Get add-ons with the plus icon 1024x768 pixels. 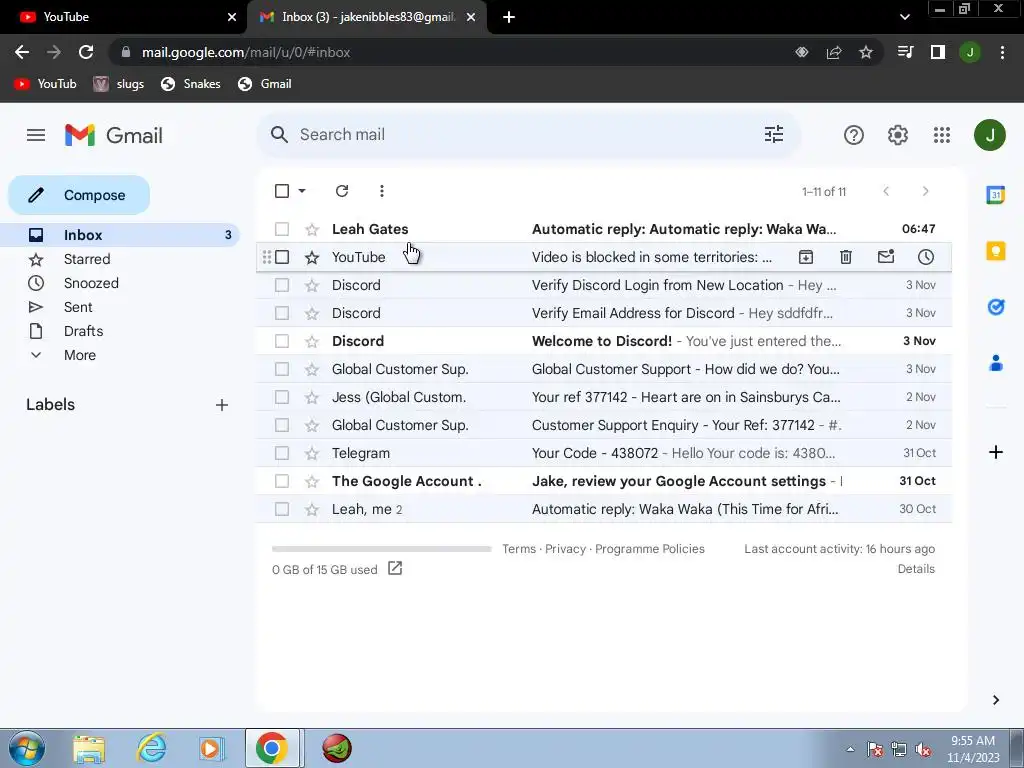(995, 452)
